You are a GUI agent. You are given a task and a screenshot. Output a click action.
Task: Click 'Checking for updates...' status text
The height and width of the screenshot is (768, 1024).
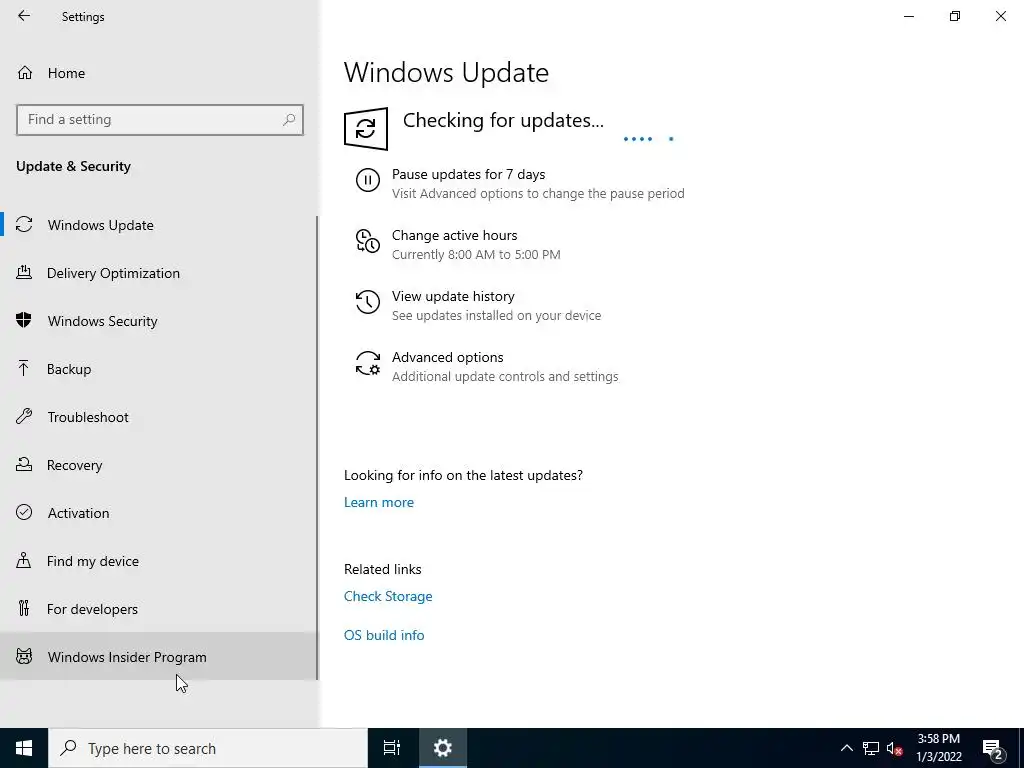pos(503,120)
